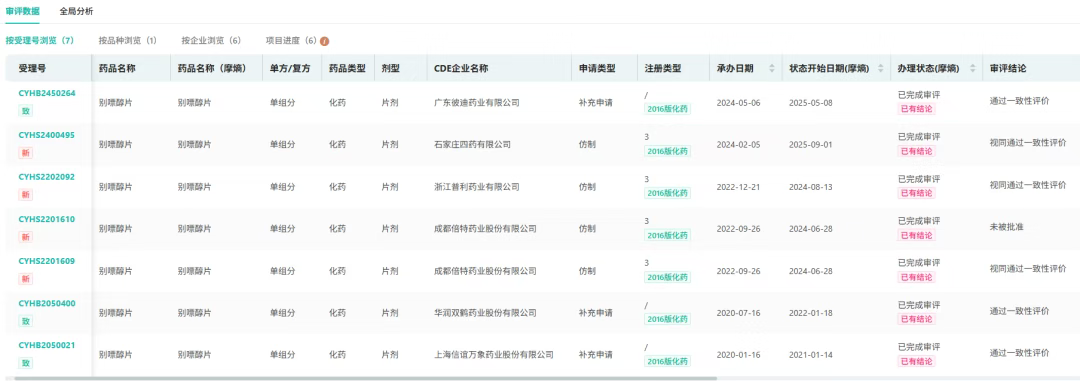The image size is (1080, 381).
Task: Select company 华润双鹤药业股份有限公司
Action: tap(485, 313)
